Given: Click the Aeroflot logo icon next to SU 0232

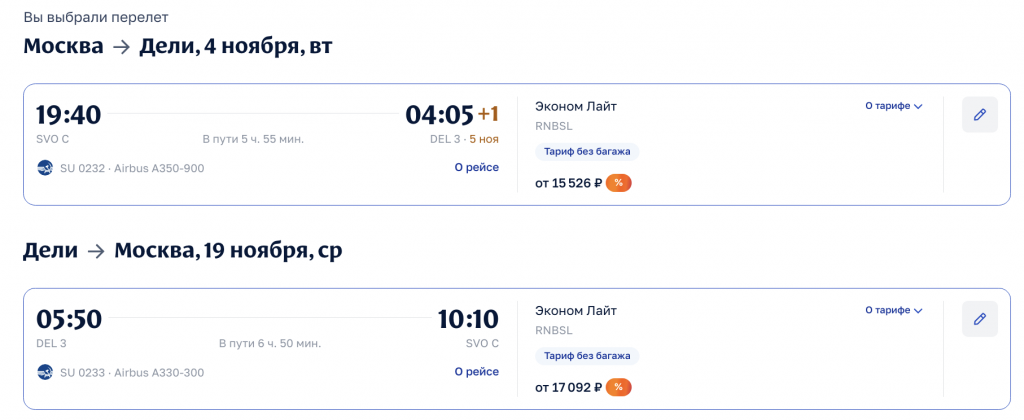Looking at the screenshot, I should point(45,168).
